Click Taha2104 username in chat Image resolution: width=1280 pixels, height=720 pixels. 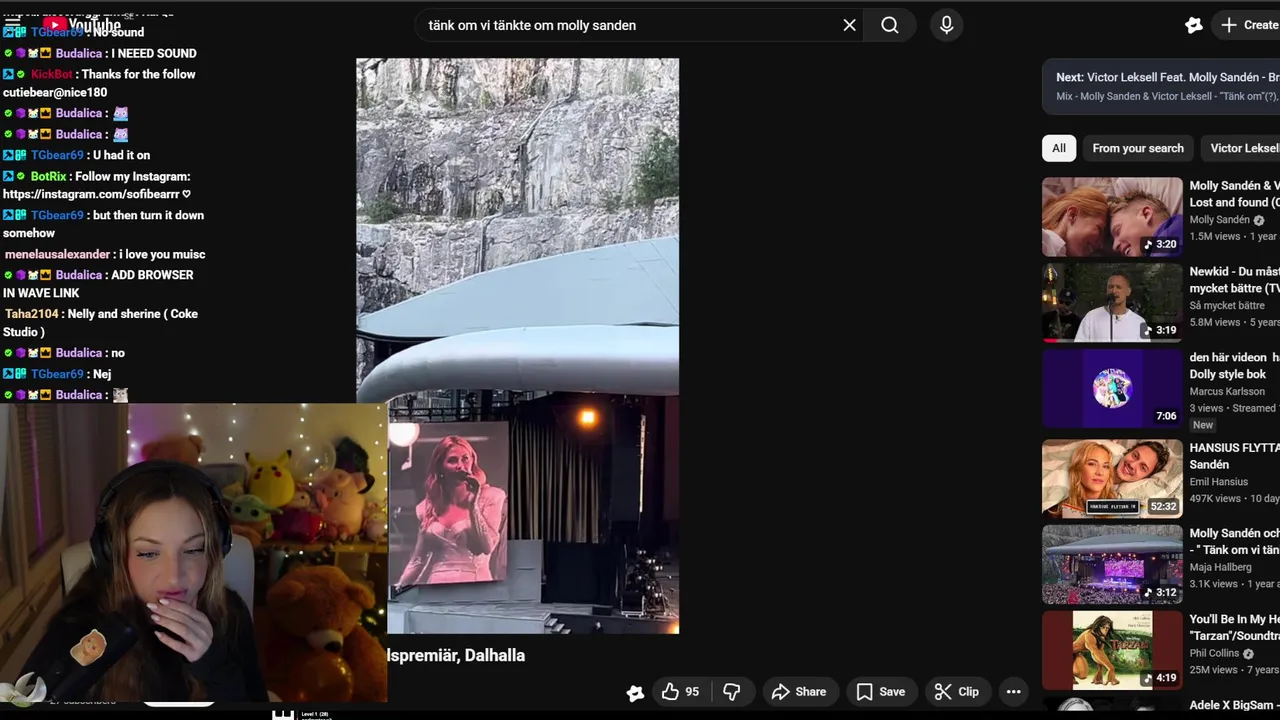point(32,314)
